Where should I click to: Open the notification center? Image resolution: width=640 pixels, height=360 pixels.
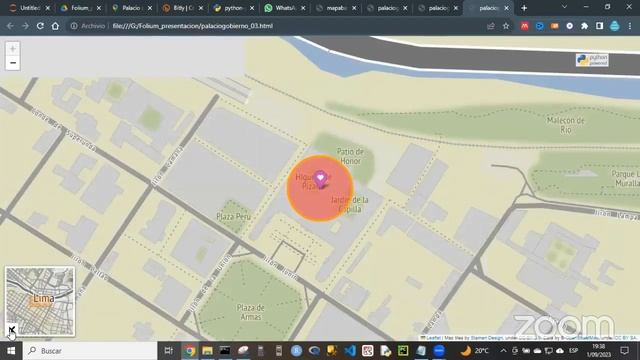[624, 351]
